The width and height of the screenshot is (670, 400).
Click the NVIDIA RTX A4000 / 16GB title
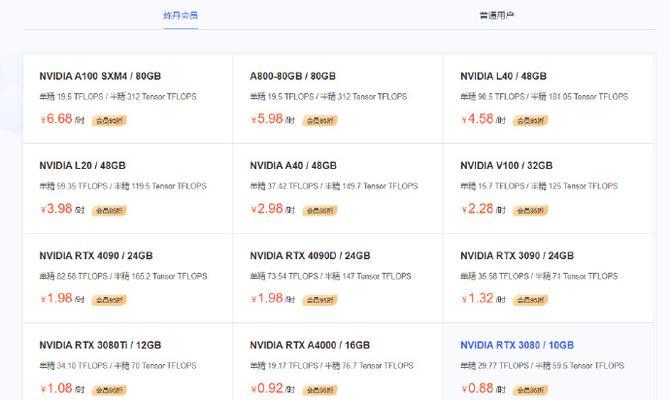(x=310, y=345)
